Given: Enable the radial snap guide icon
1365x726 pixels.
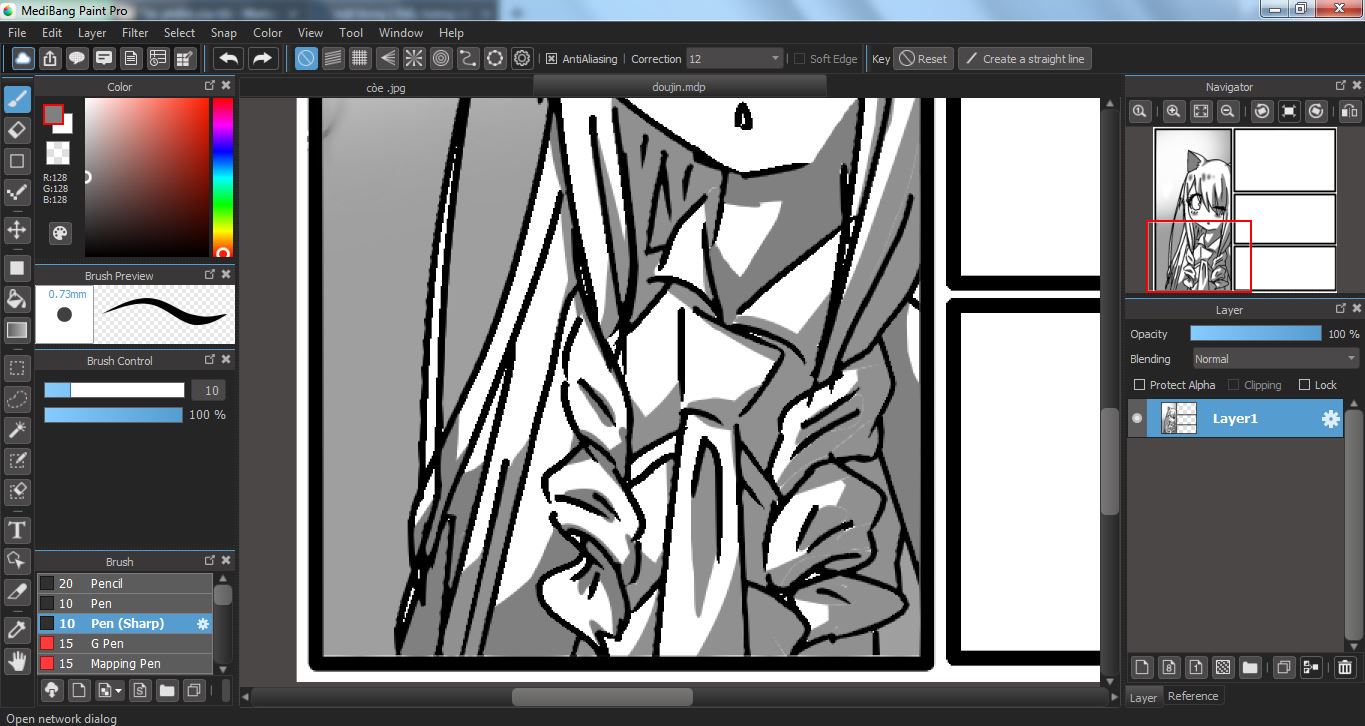Looking at the screenshot, I should point(414,59).
